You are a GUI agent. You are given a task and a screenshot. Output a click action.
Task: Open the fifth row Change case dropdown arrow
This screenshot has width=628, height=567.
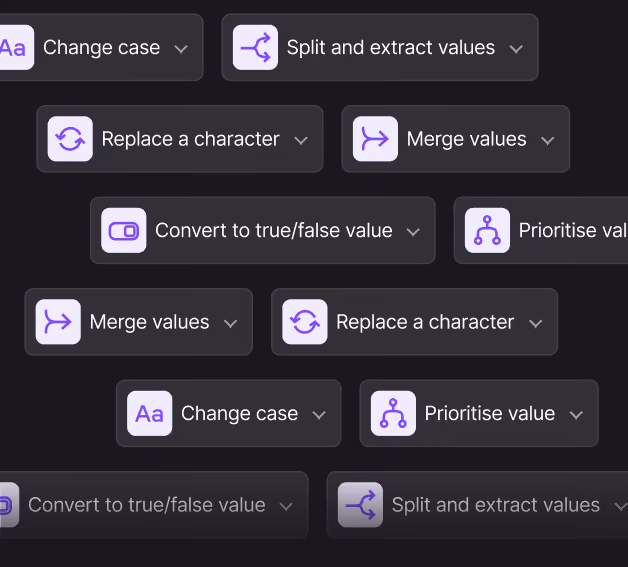coord(319,415)
